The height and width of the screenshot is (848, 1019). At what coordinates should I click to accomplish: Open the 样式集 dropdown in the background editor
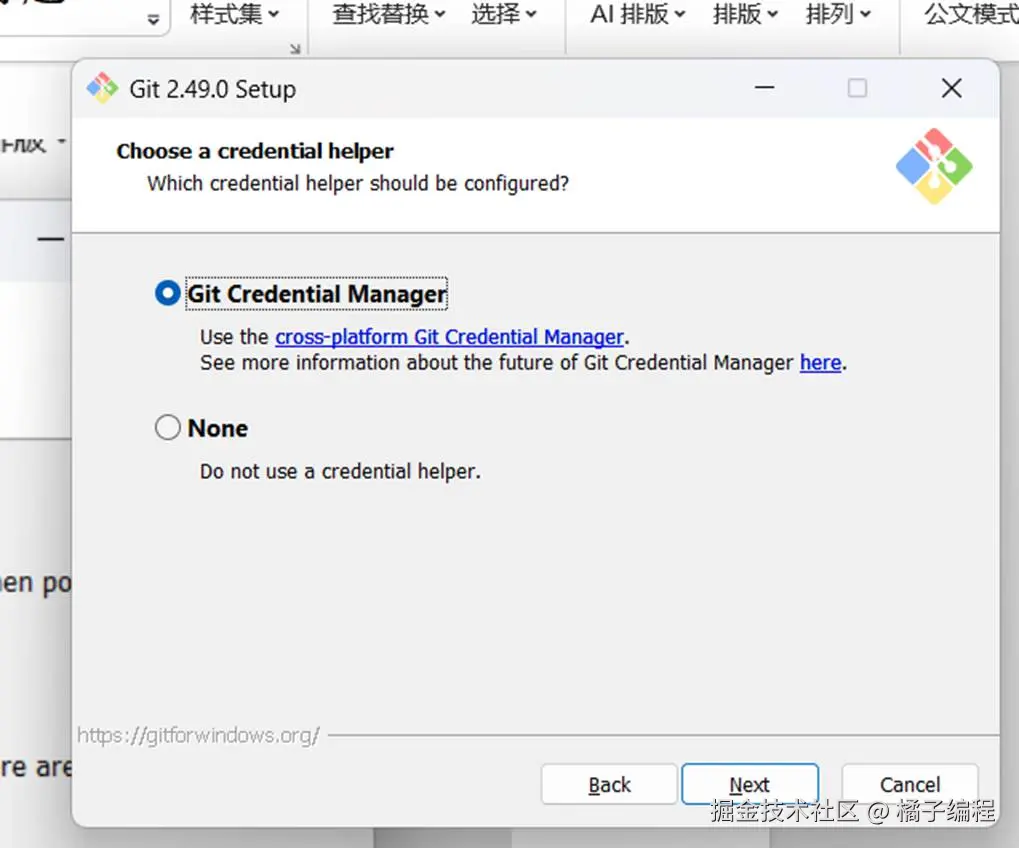[234, 14]
